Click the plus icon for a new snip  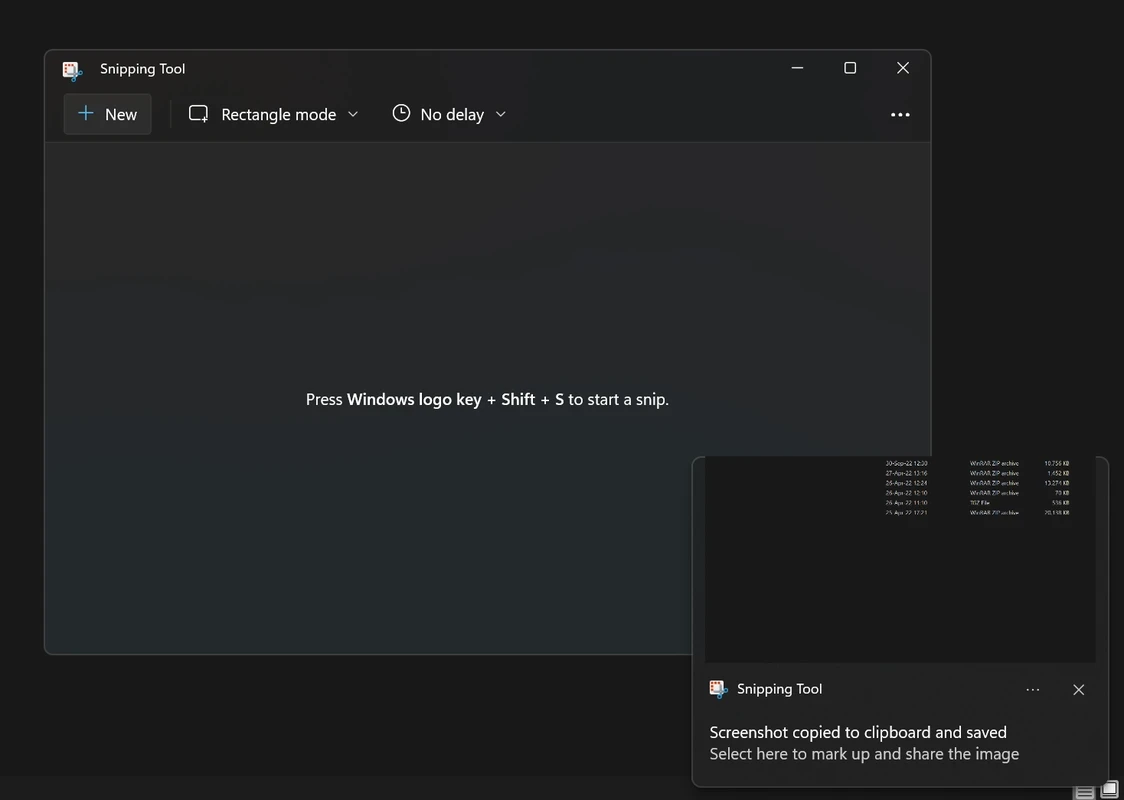point(86,114)
